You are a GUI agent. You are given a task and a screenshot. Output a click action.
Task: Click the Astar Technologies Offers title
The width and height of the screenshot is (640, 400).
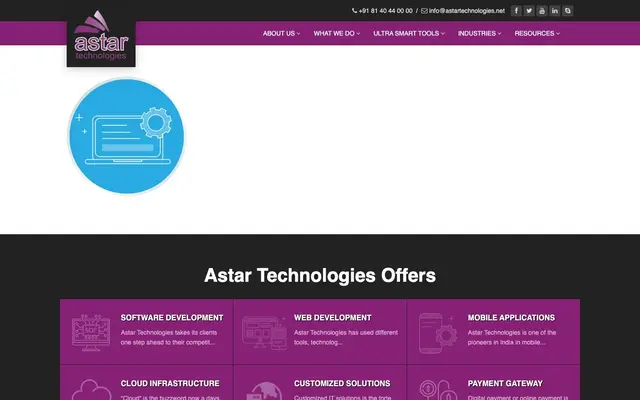(320, 276)
